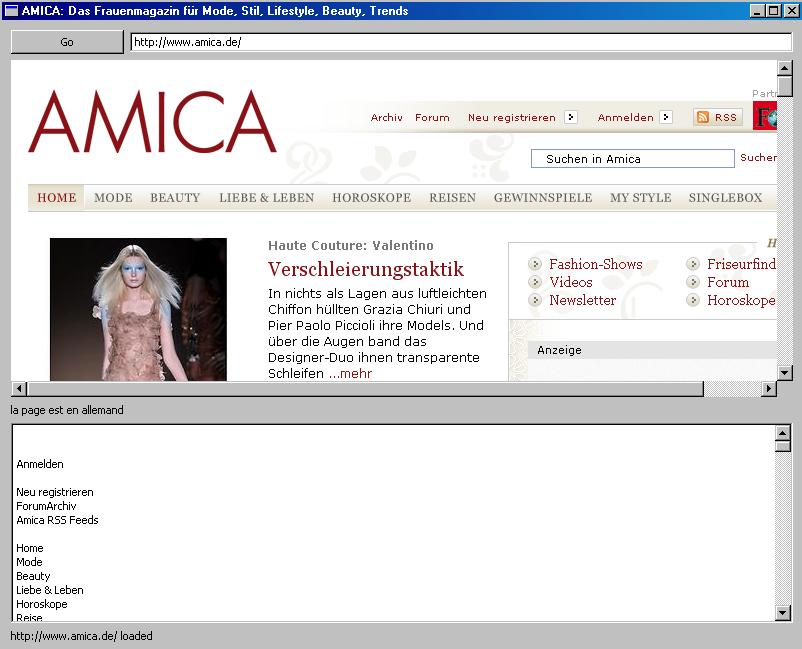Click 'ForumArchiv' text in lower pane
Viewport: 802px width, 649px height.
point(46,506)
